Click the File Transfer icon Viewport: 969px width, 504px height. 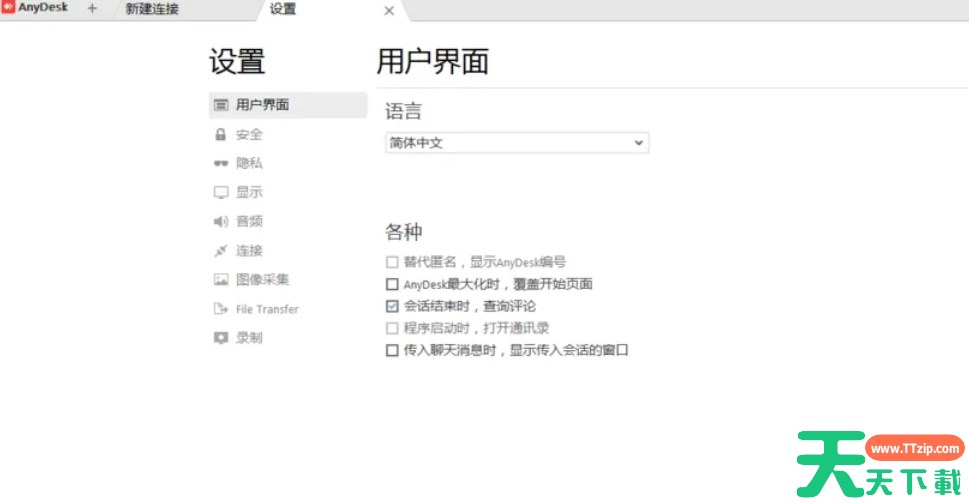tap(221, 309)
